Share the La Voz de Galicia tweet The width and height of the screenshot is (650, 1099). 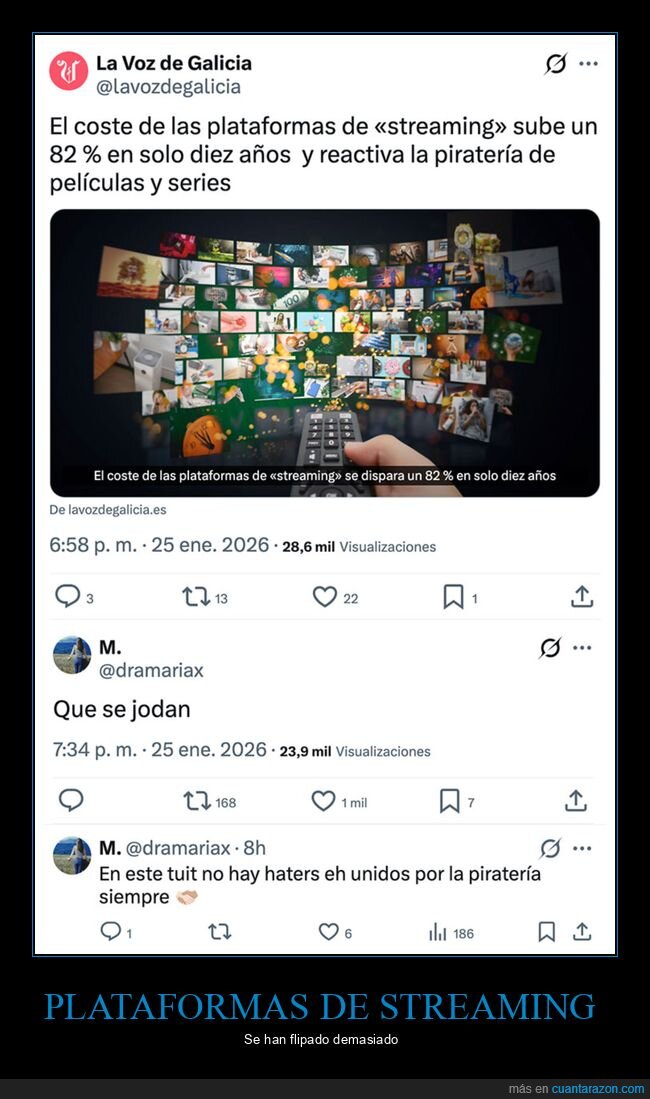pyautogui.click(x=582, y=596)
